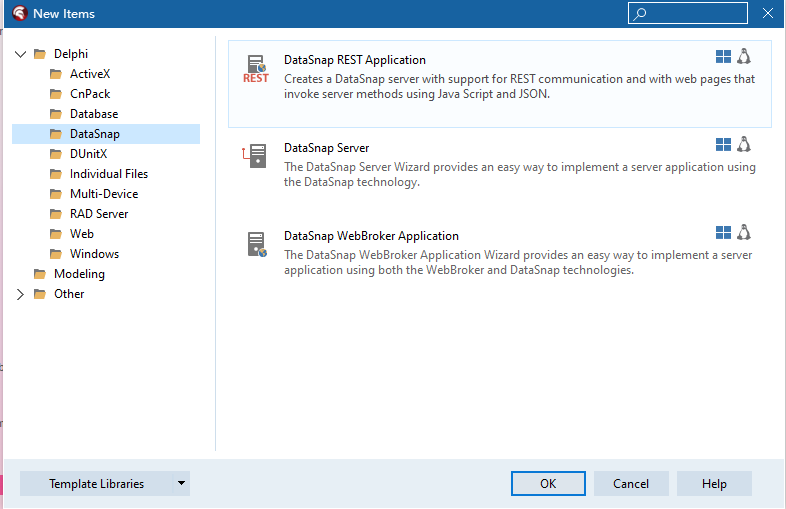The image size is (786, 509).
Task: Click the Multi-Device folder icon
Action: 56,194
